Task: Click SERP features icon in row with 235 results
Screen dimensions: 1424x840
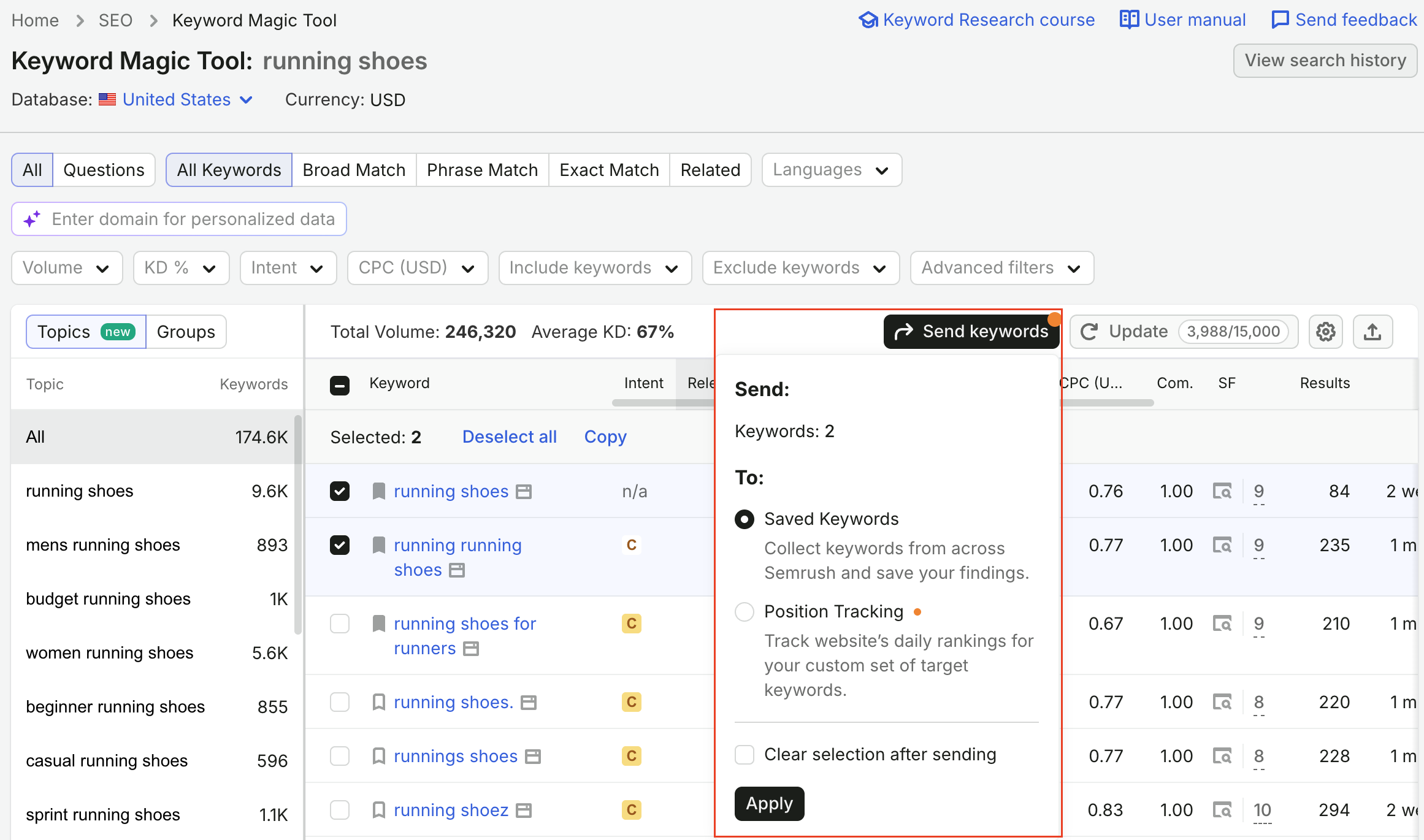Action: (1222, 545)
